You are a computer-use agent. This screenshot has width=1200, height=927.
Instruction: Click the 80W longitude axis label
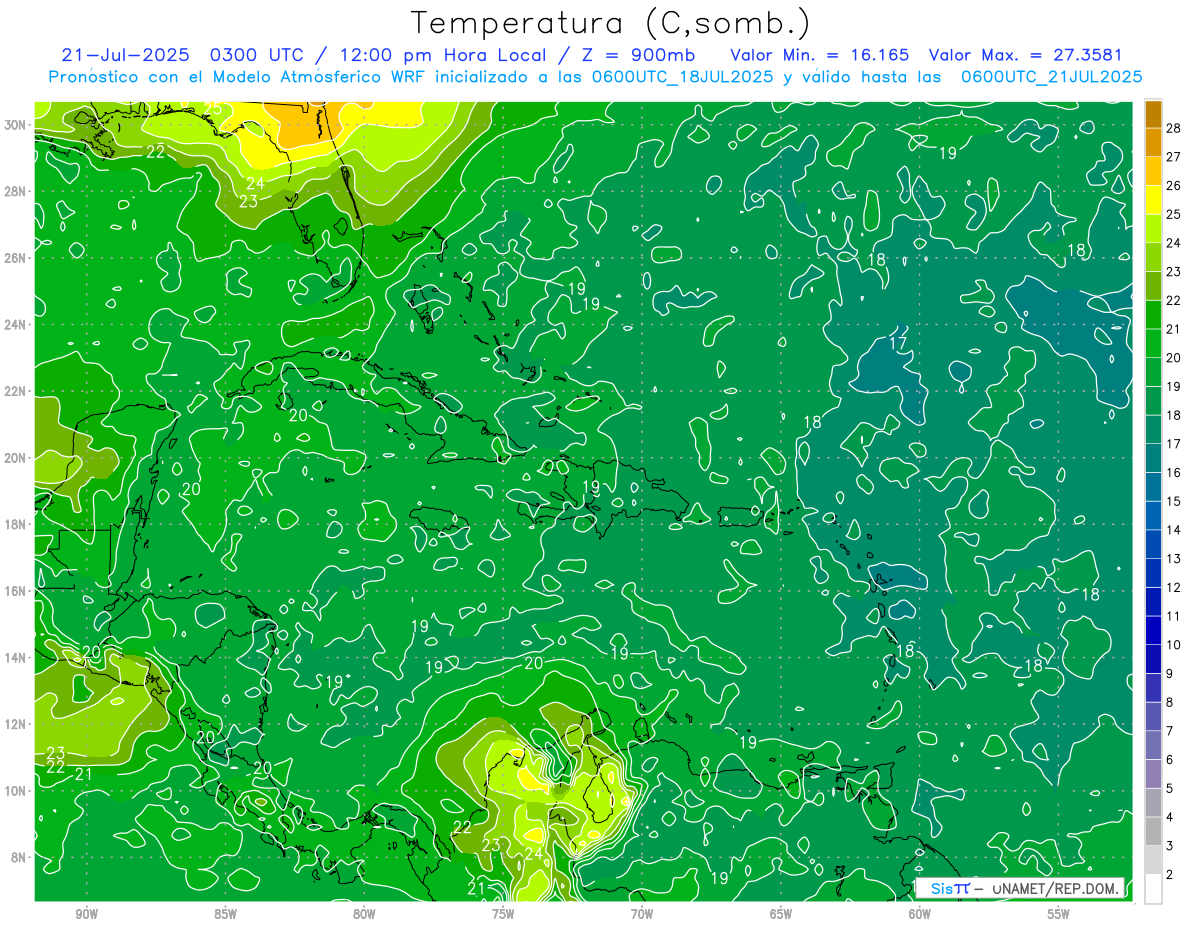click(364, 914)
